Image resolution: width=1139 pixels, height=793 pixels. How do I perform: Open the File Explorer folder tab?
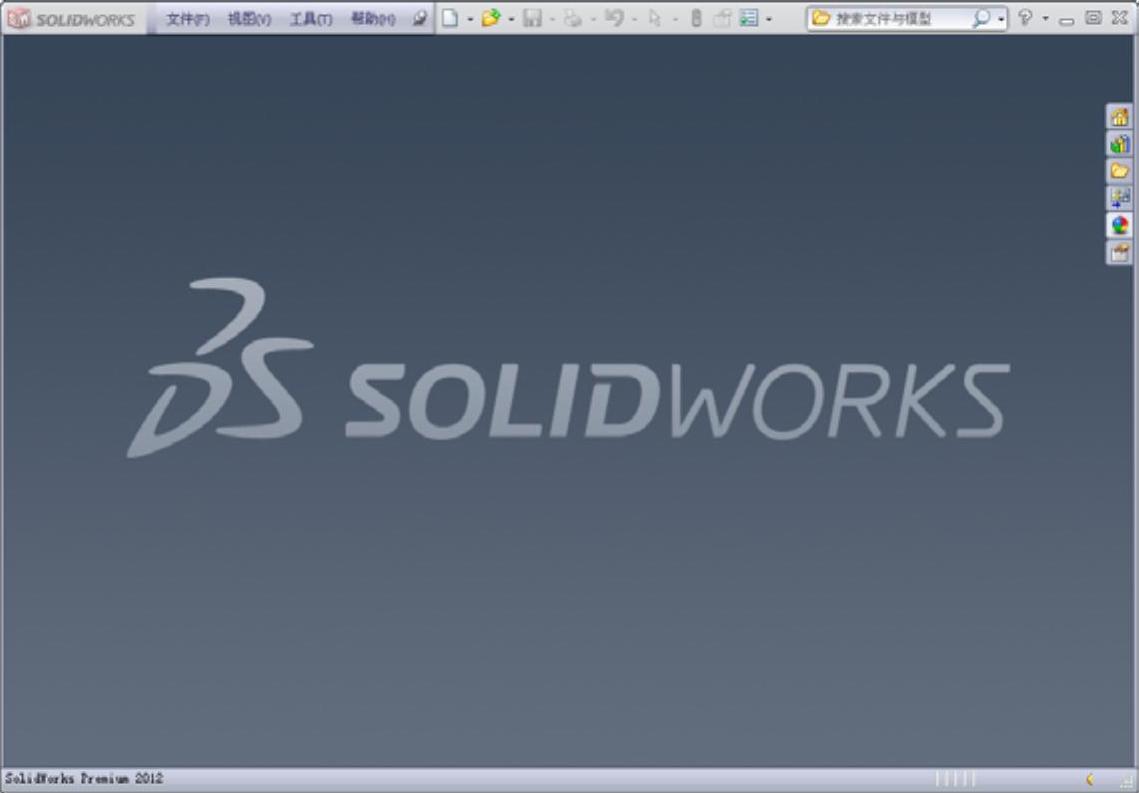[1119, 171]
